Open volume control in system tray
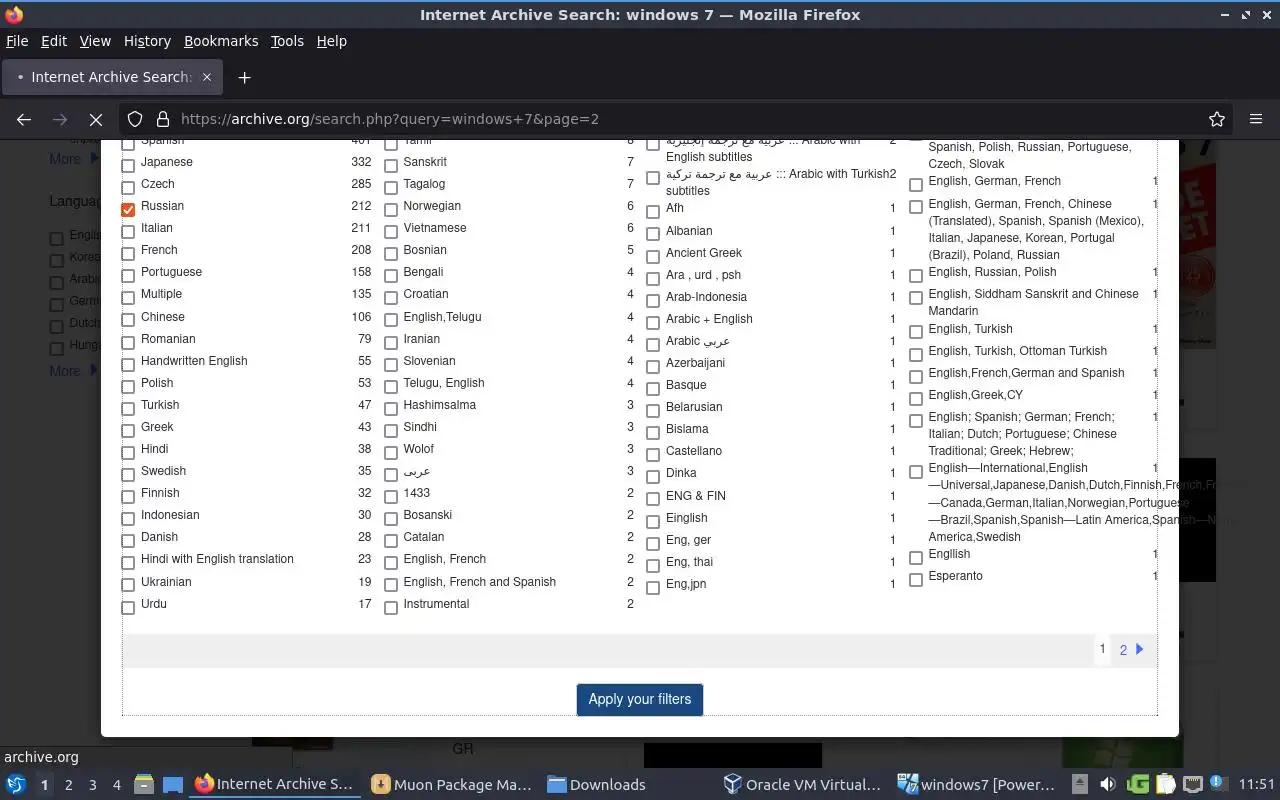Image resolution: width=1280 pixels, height=800 pixels. click(1108, 785)
